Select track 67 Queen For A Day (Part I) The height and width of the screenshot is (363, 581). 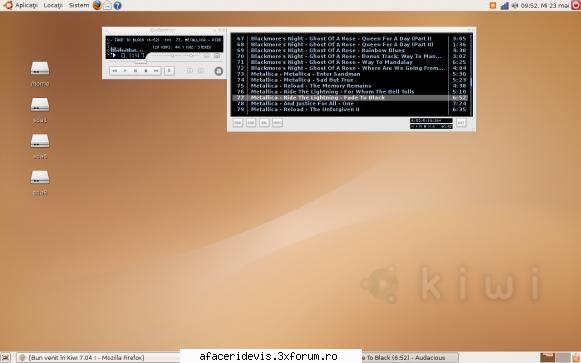coord(350,39)
